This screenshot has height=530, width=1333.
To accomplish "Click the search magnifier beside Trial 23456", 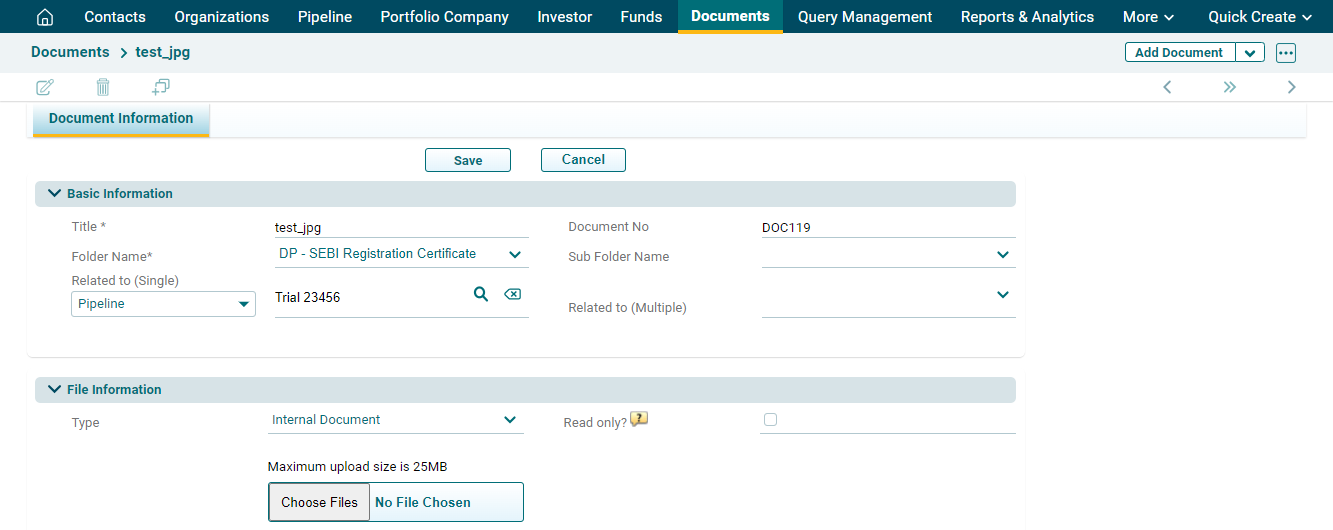I will point(481,294).
